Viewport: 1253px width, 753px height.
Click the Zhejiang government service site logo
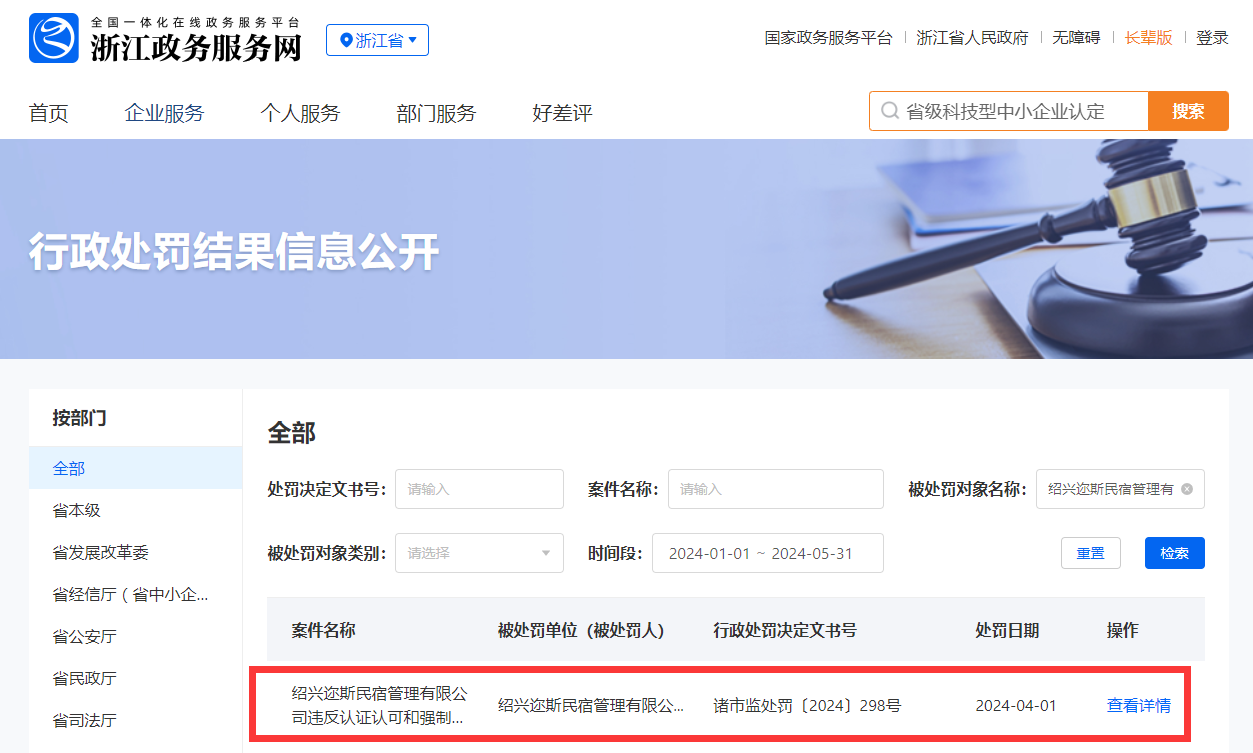(166, 39)
